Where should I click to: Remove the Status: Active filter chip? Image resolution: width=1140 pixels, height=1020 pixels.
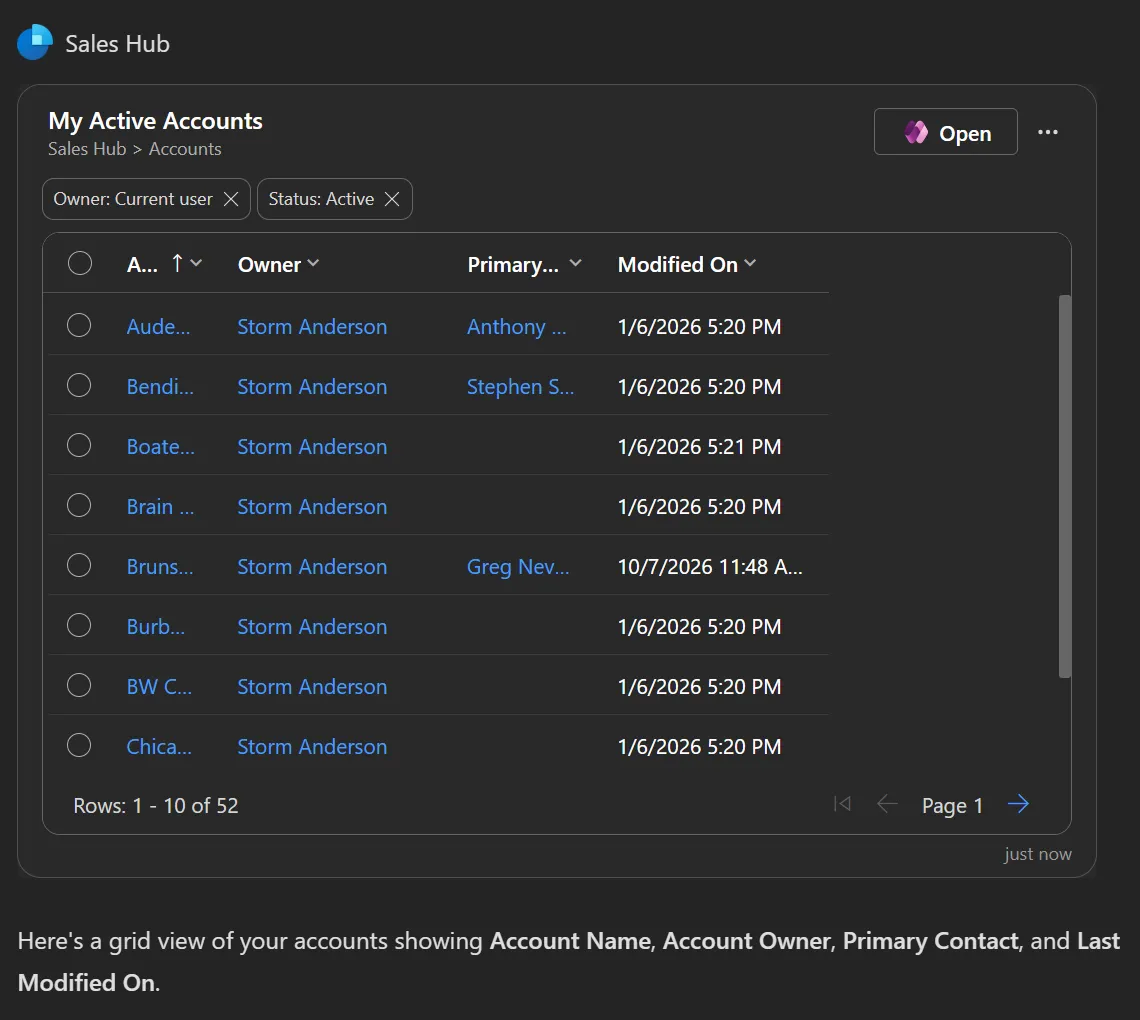392,199
